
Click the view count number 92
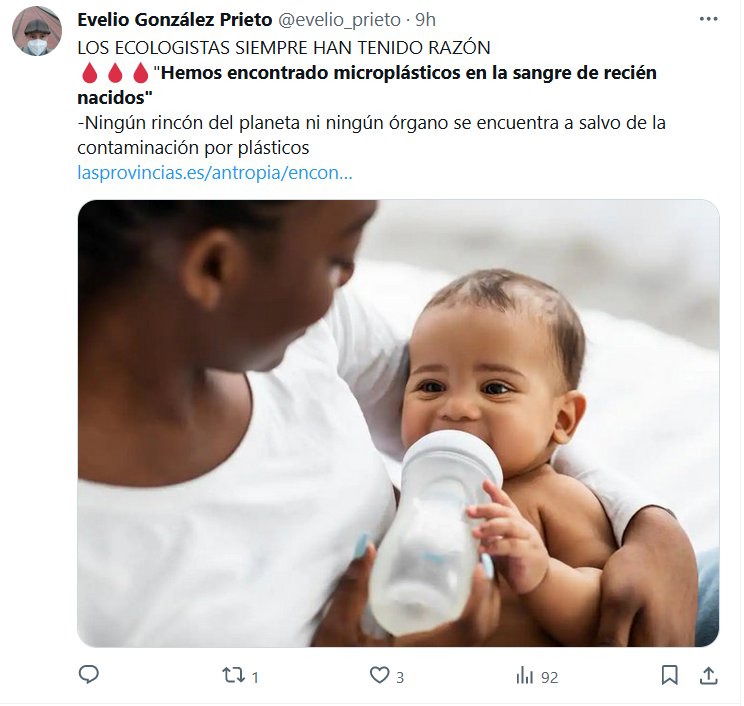(x=549, y=677)
